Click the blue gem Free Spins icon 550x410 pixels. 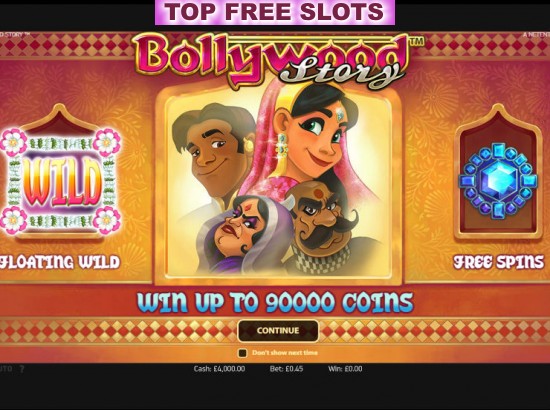[x=498, y=181]
